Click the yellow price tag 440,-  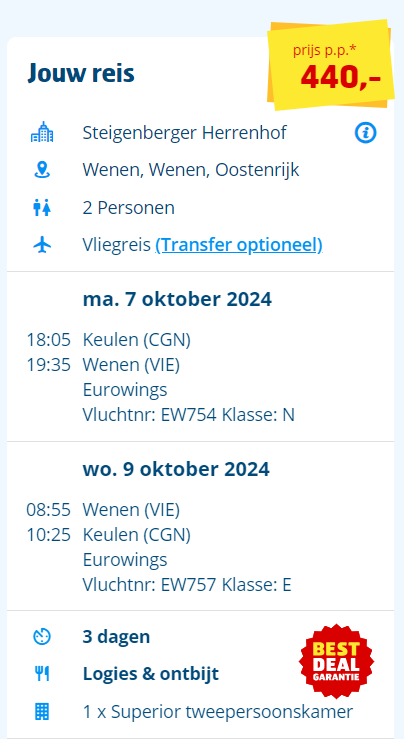[x=331, y=65]
